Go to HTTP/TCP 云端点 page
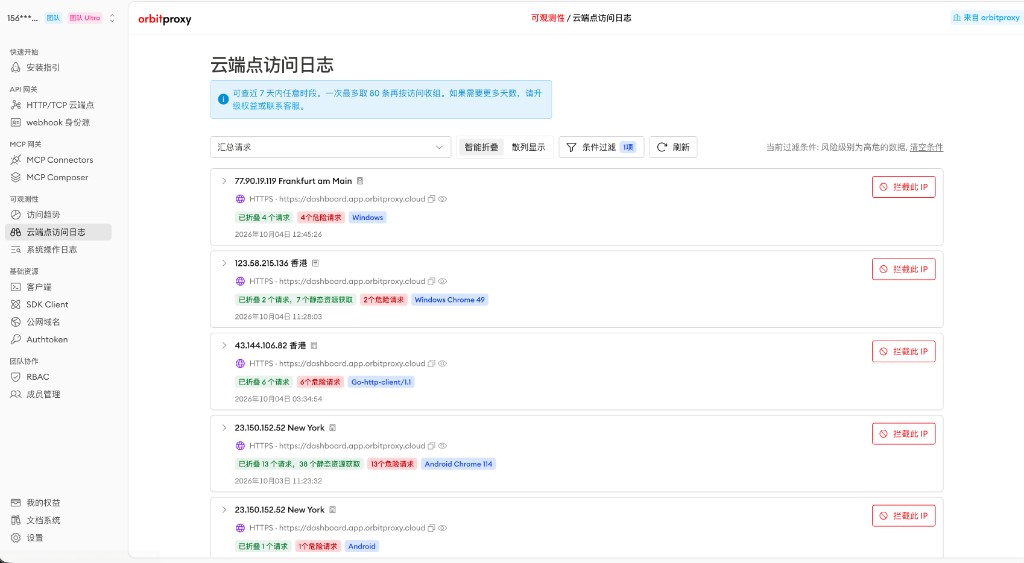1024x563 pixels. coord(58,105)
